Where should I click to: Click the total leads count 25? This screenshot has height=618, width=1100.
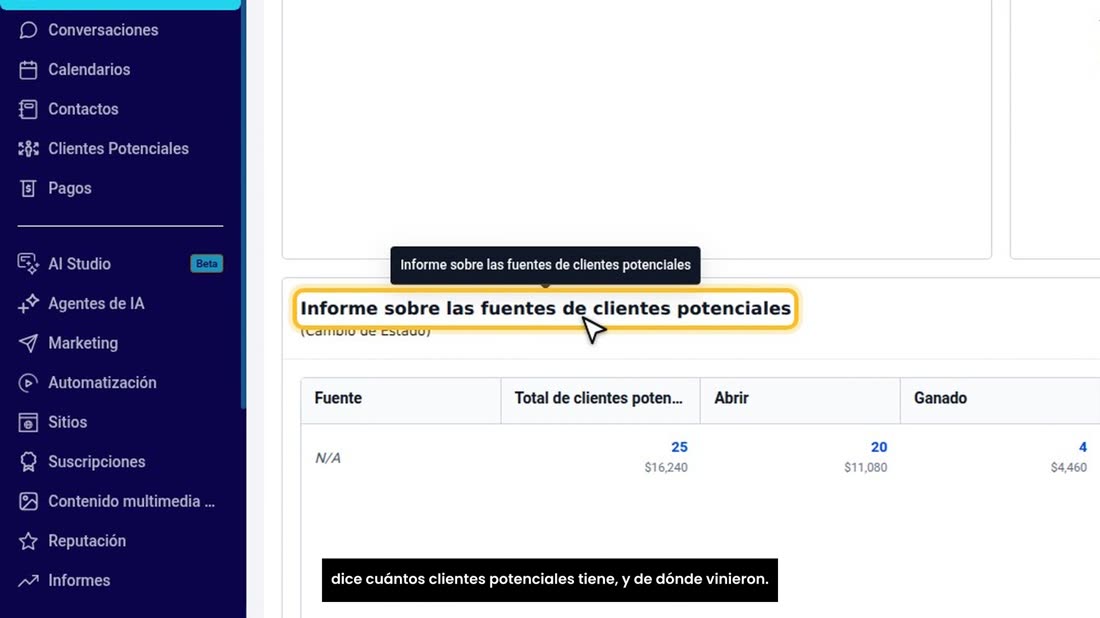coord(679,448)
